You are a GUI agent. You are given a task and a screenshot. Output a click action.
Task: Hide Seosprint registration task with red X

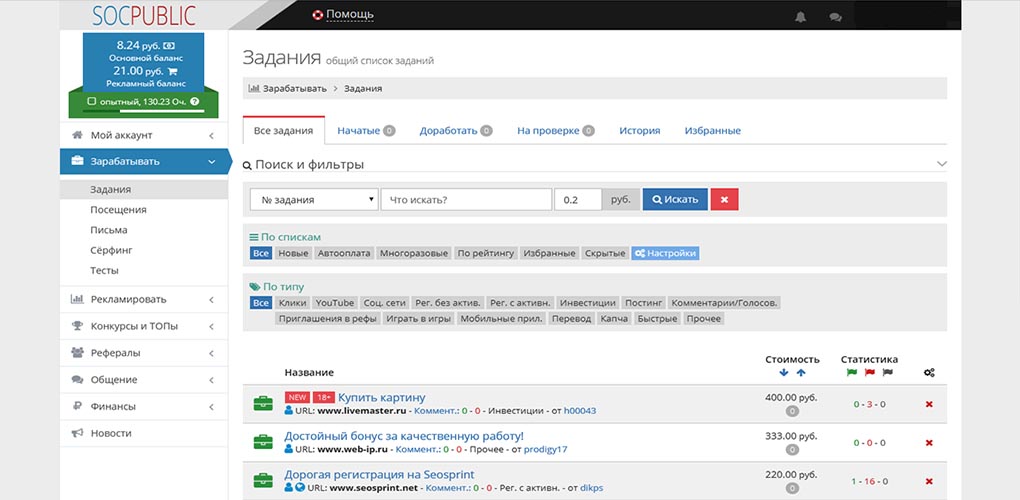coord(929,481)
